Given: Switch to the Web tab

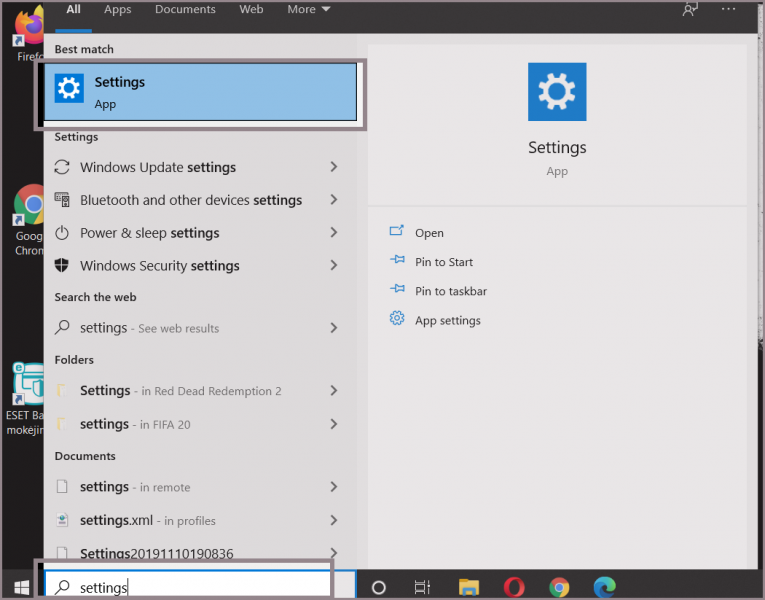Looking at the screenshot, I should click(x=251, y=9).
